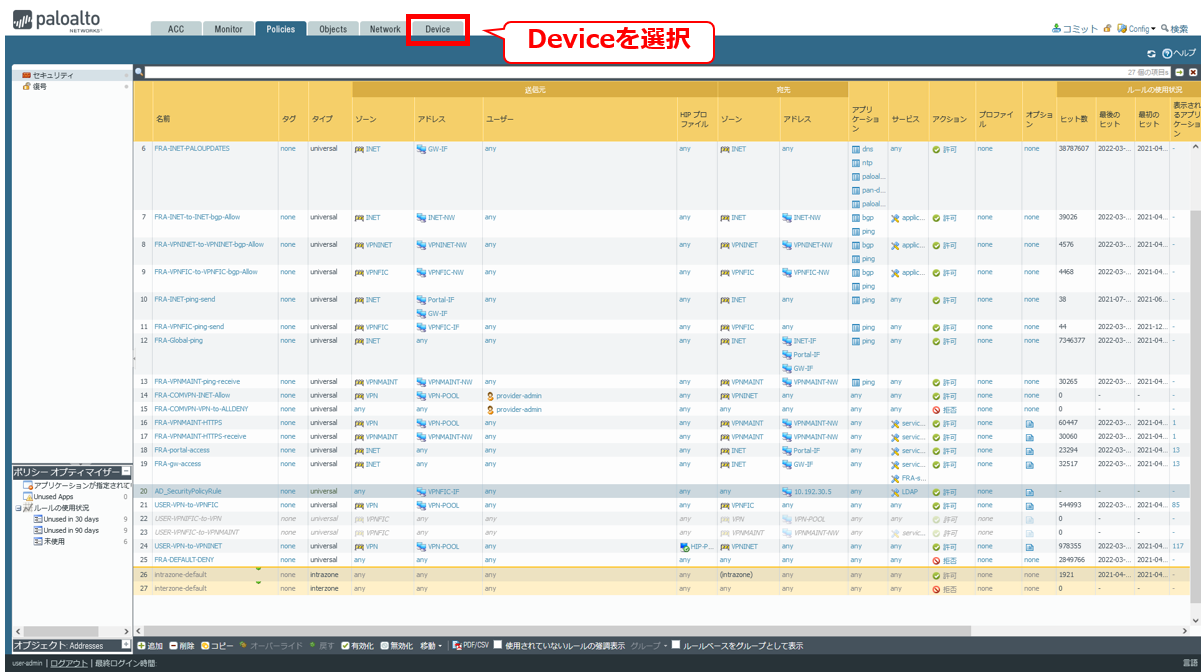Click the ログアウト (Logout) link
This screenshot has width=1202, height=672.
(x=69, y=663)
